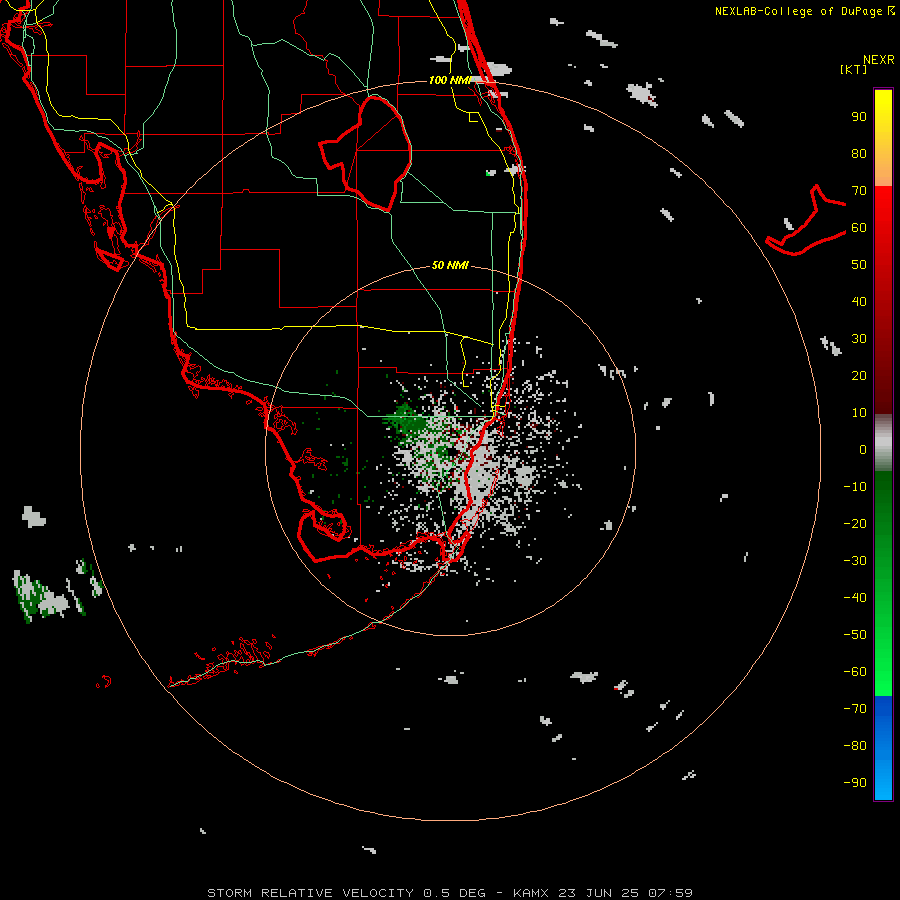Pick the bright red segment of the color scale
The image size is (900, 900).
pos(883,300)
